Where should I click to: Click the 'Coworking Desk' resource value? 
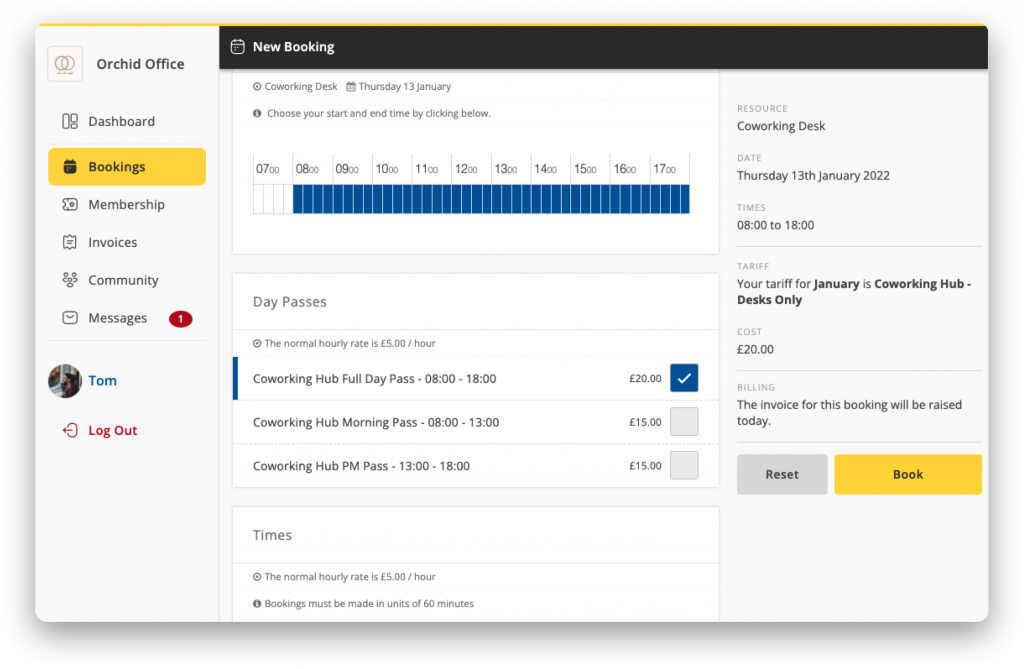(781, 126)
